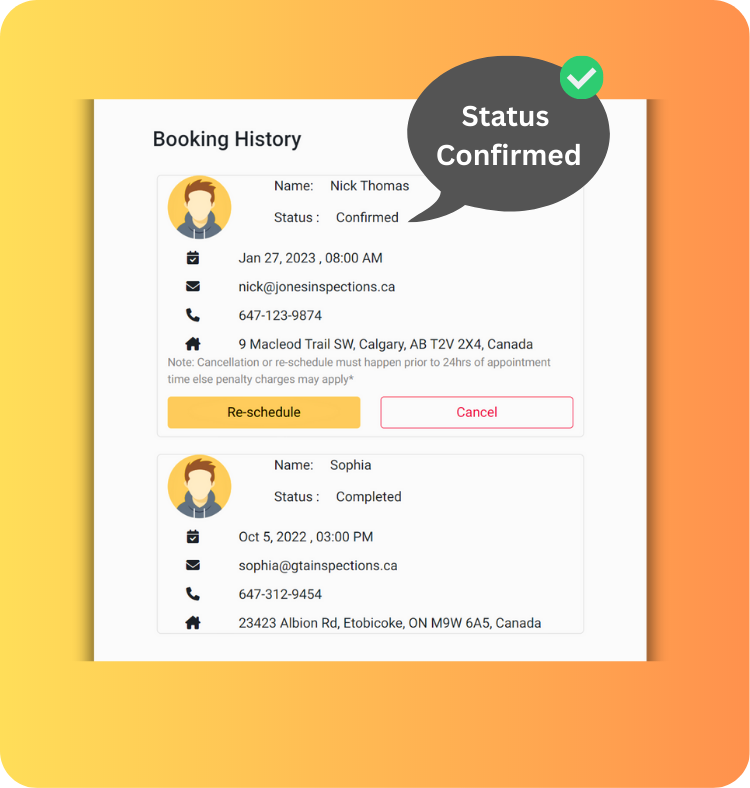Click the envelope icon beside nick@jonesinspections.ca
The image size is (750, 788).
pyautogui.click(x=193, y=287)
